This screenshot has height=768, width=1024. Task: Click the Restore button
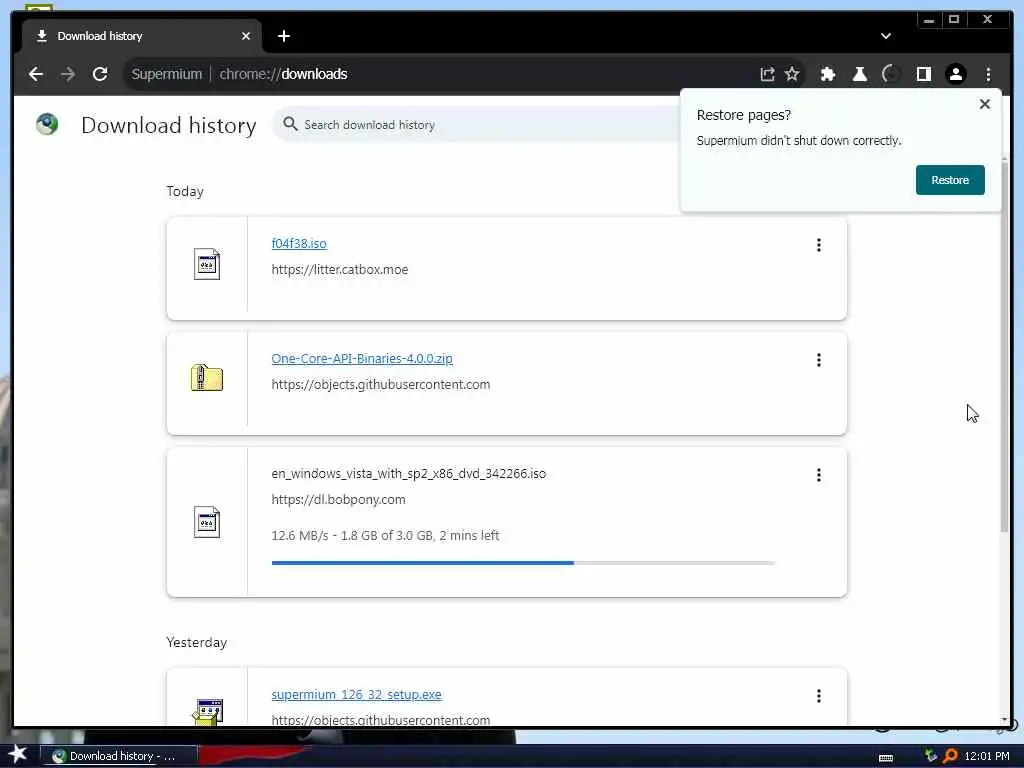950,180
